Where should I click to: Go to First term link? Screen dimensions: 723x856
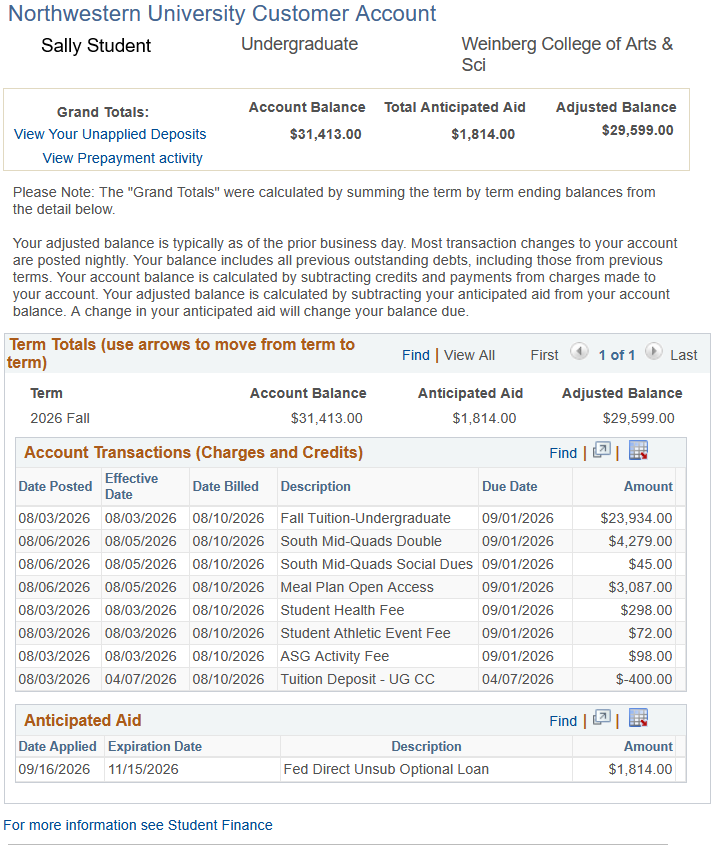pos(544,355)
